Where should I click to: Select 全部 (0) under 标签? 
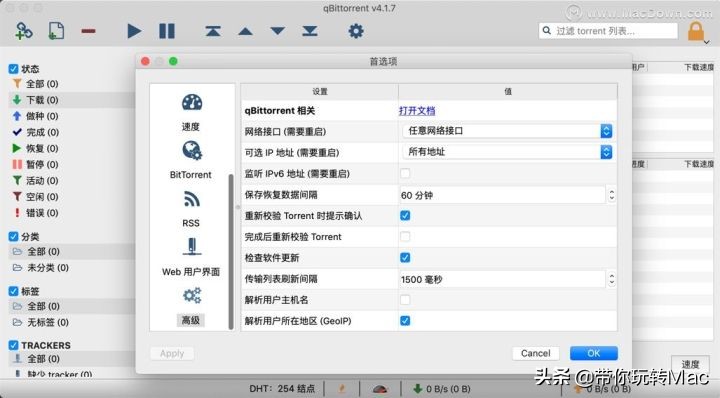(43, 306)
